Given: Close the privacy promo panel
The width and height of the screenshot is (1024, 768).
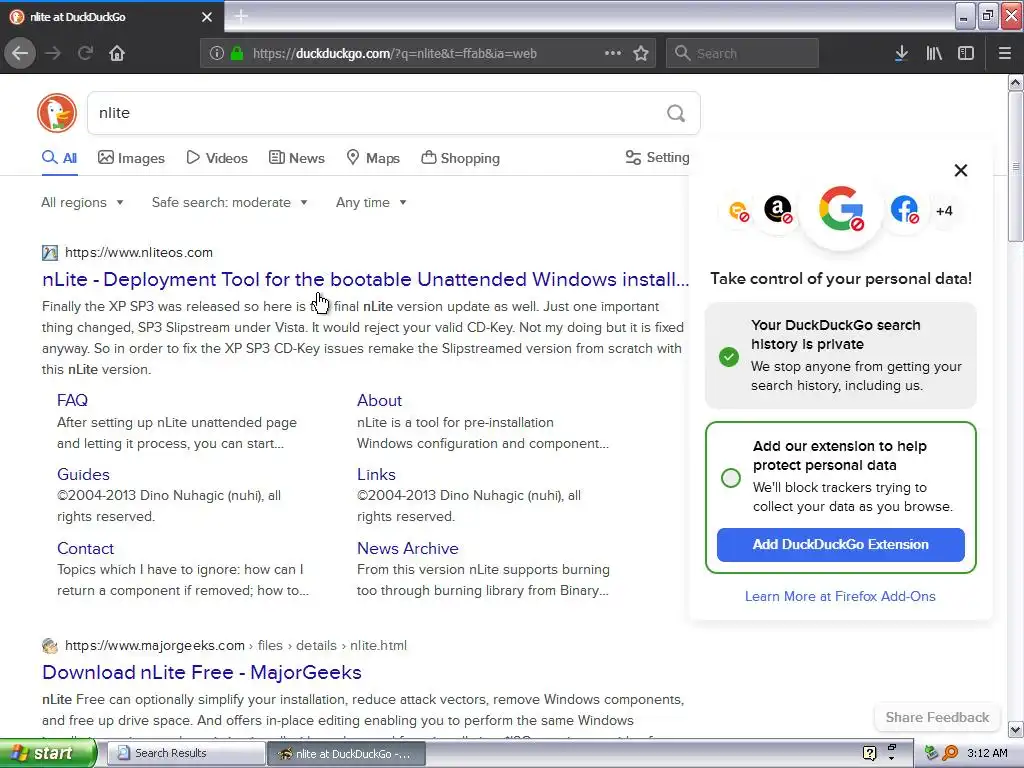Looking at the screenshot, I should pos(961,170).
